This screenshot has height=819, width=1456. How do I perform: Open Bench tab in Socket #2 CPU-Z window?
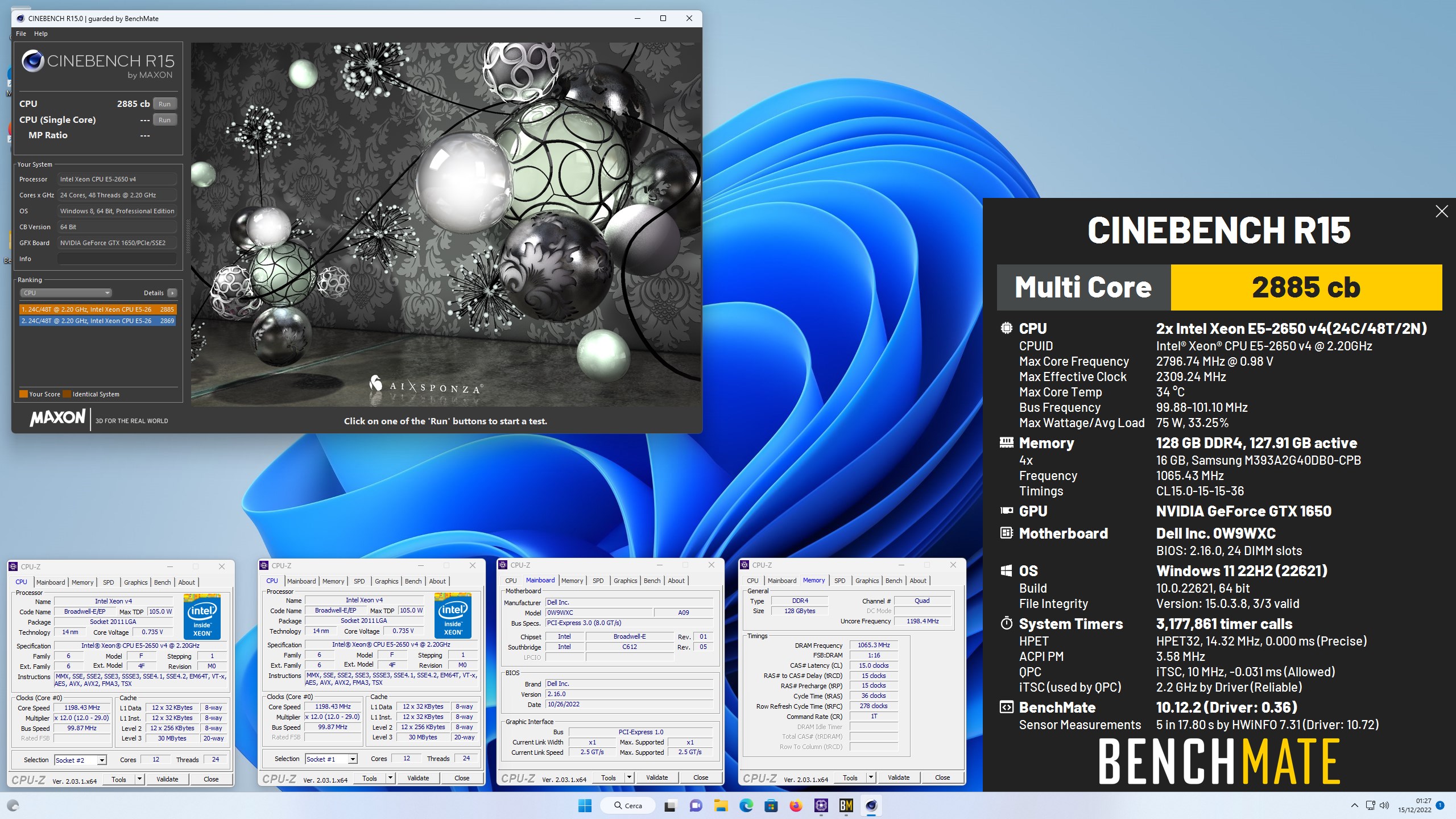click(x=162, y=582)
